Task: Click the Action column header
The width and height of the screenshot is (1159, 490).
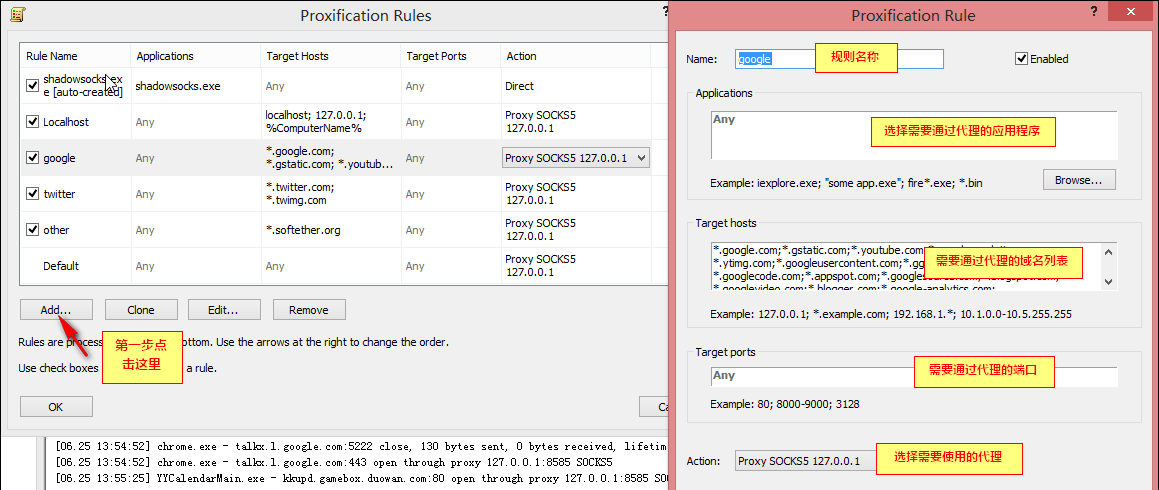Action: pyautogui.click(x=574, y=56)
